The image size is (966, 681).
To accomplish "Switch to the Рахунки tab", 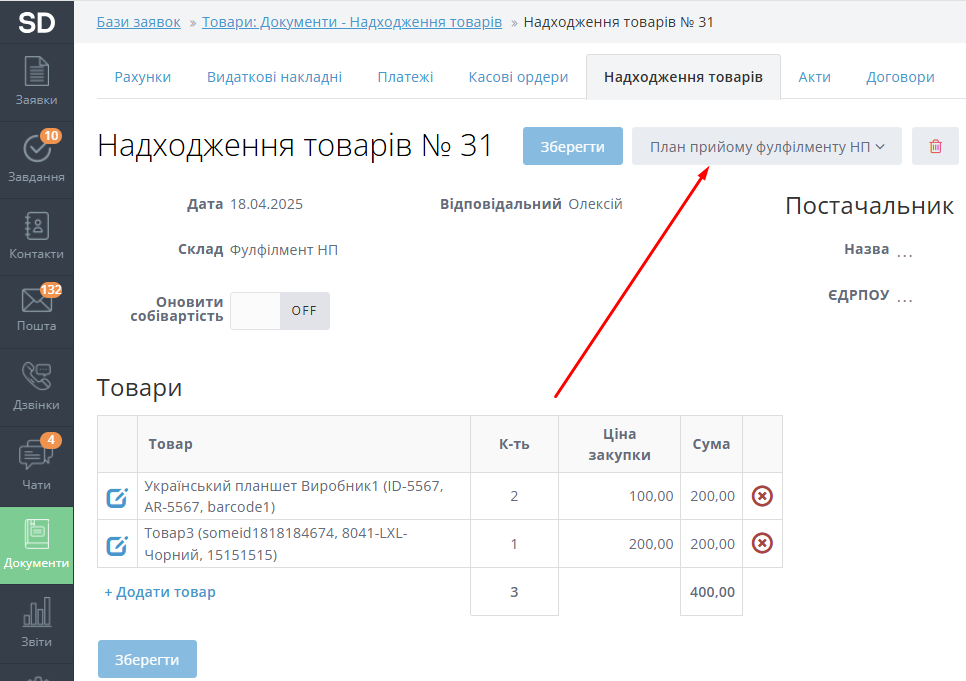I will coord(142,77).
